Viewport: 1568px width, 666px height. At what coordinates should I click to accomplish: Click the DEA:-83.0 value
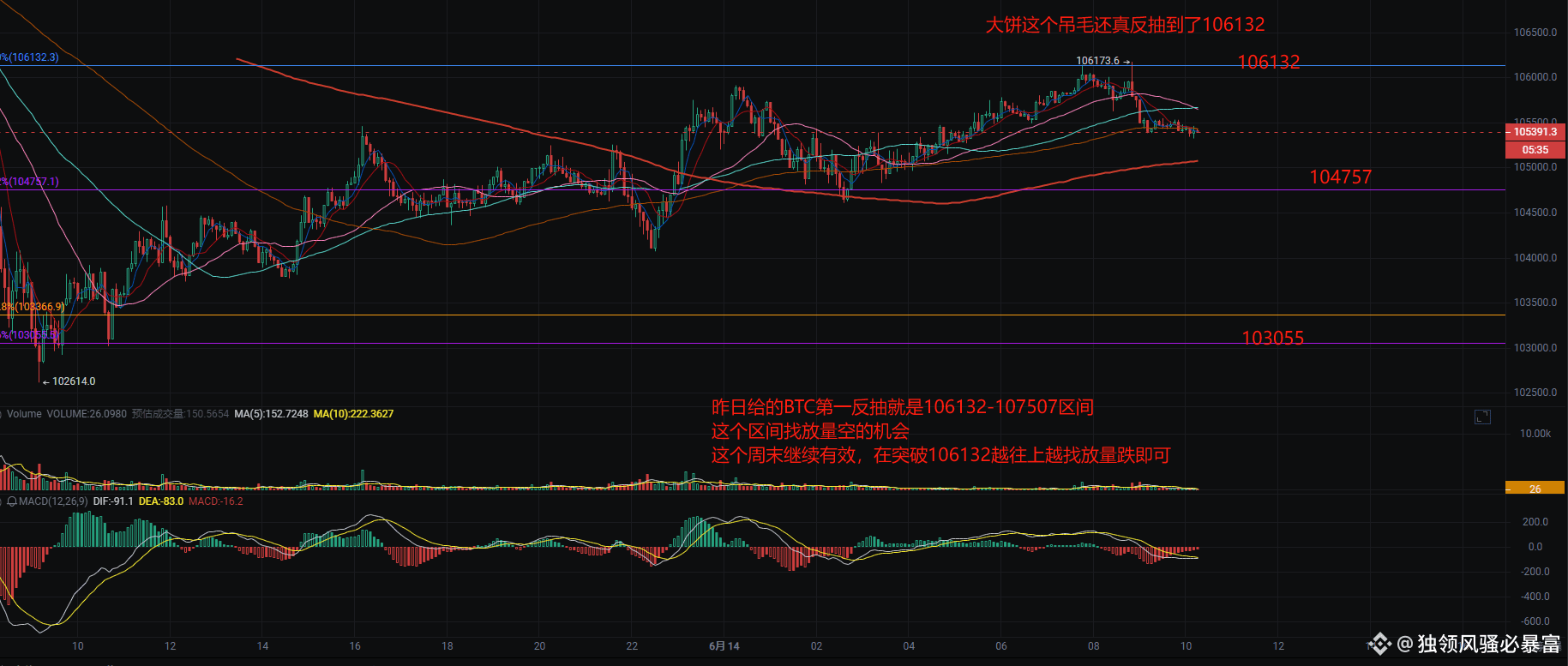pos(161,501)
